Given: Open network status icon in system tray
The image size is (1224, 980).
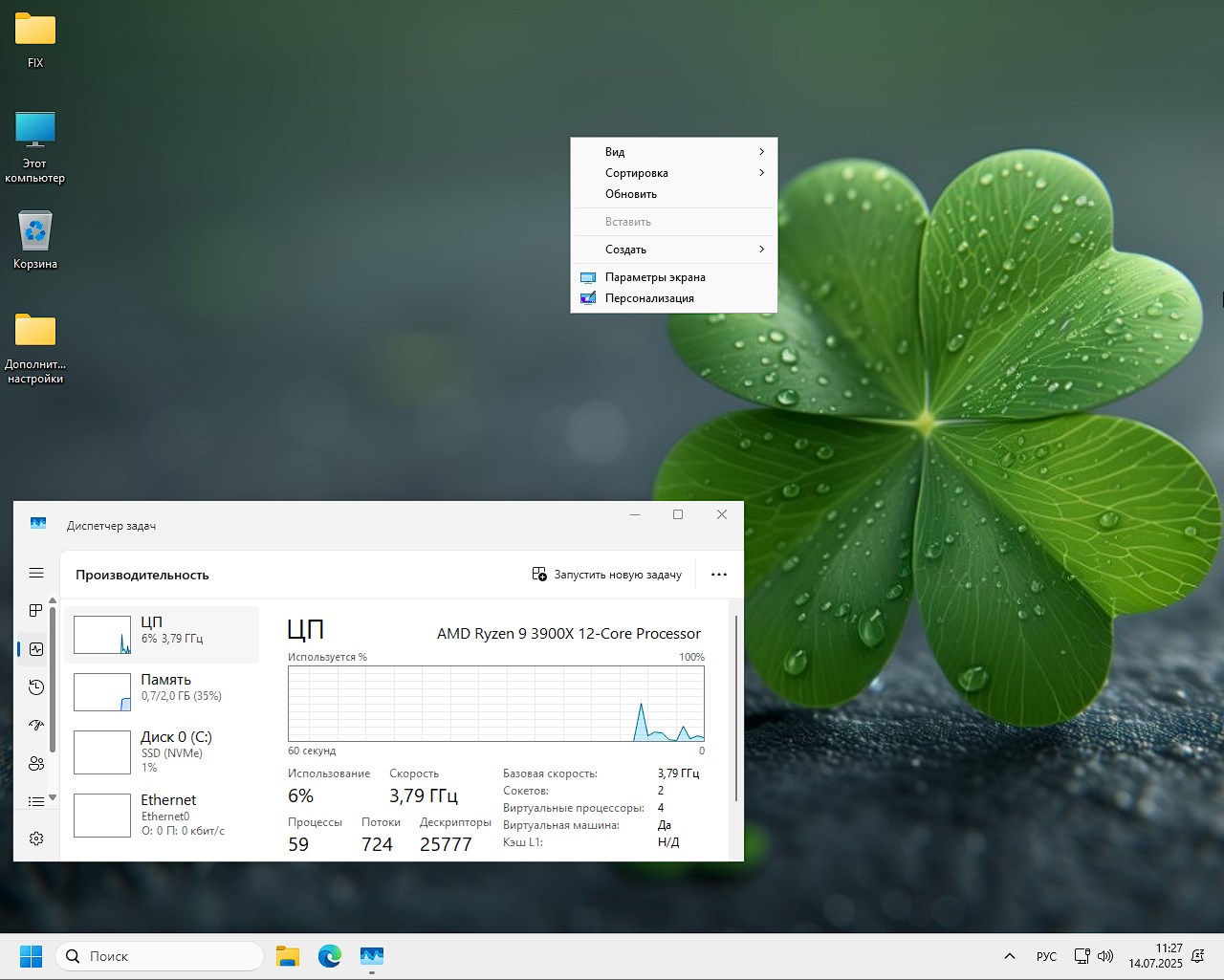Looking at the screenshot, I should [x=1082, y=956].
